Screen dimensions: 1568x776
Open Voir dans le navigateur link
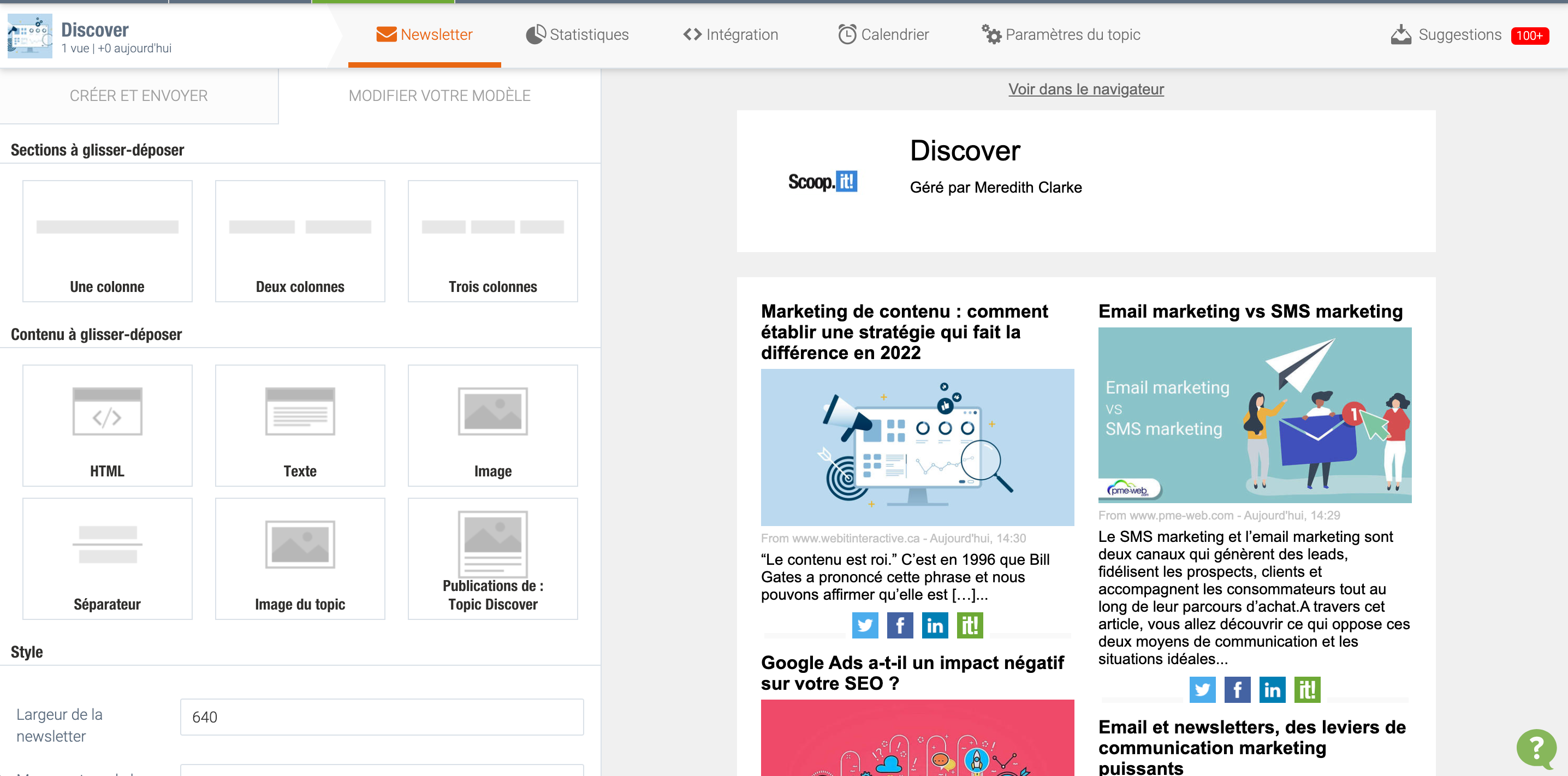(1086, 89)
